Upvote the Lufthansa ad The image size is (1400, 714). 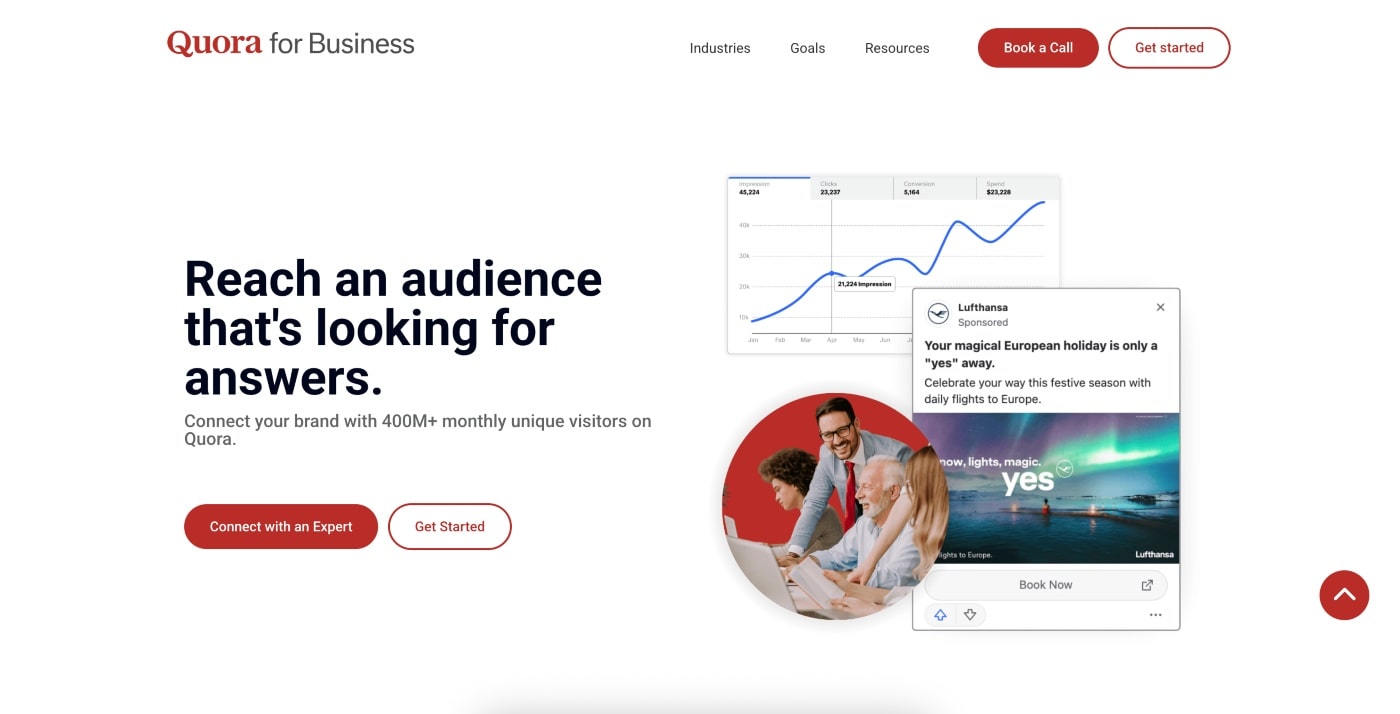click(940, 615)
